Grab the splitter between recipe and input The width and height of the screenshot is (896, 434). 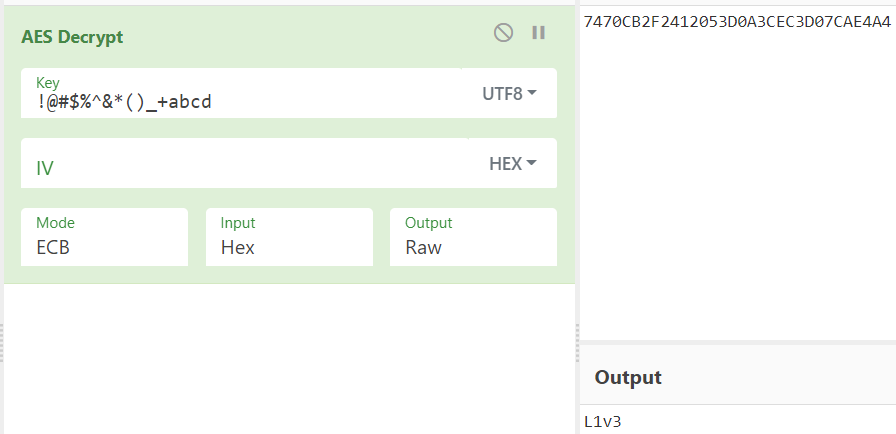pyautogui.click(x=577, y=343)
